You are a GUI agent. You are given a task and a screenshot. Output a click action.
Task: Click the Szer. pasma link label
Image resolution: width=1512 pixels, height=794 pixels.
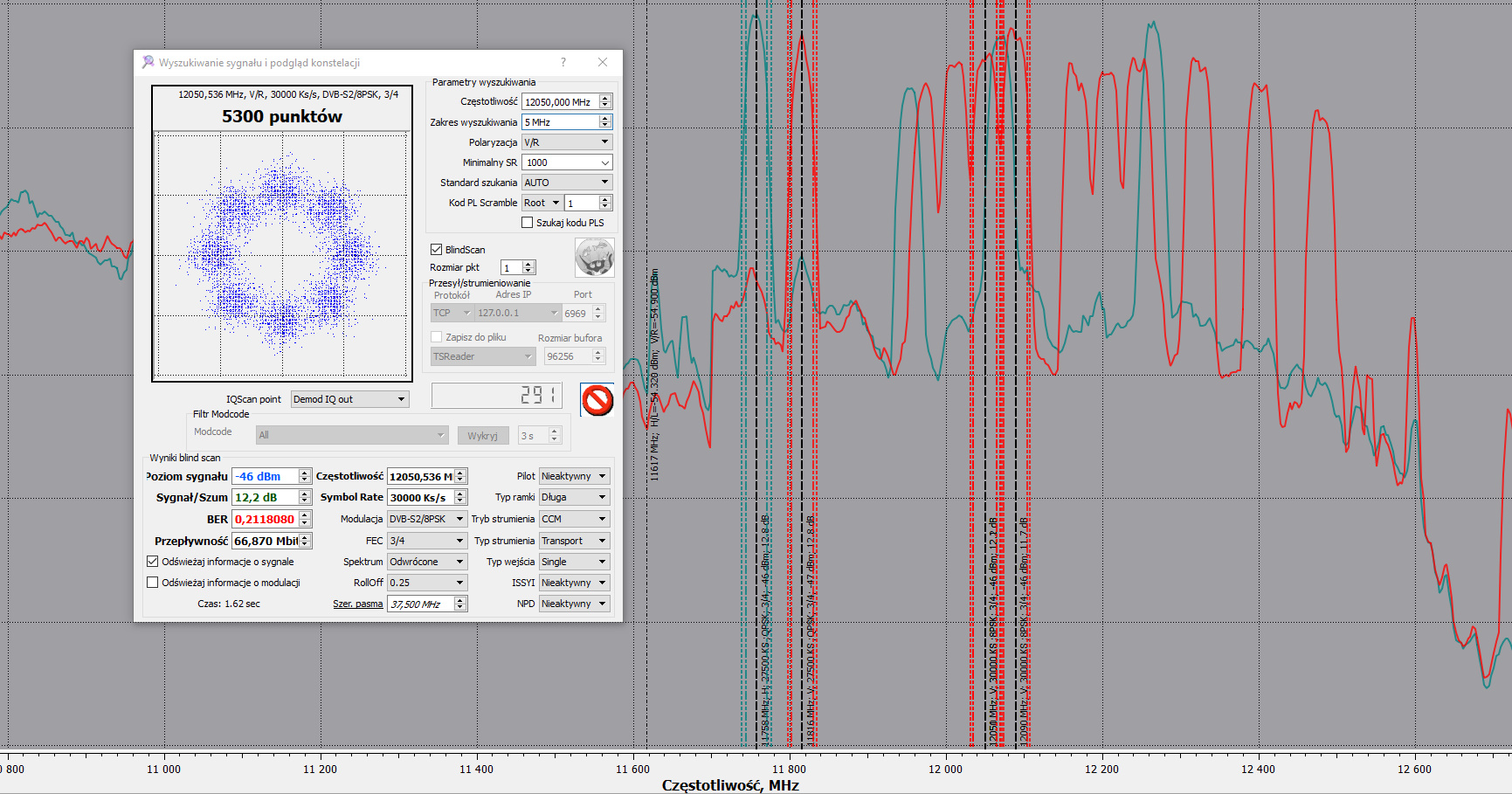[x=358, y=604]
